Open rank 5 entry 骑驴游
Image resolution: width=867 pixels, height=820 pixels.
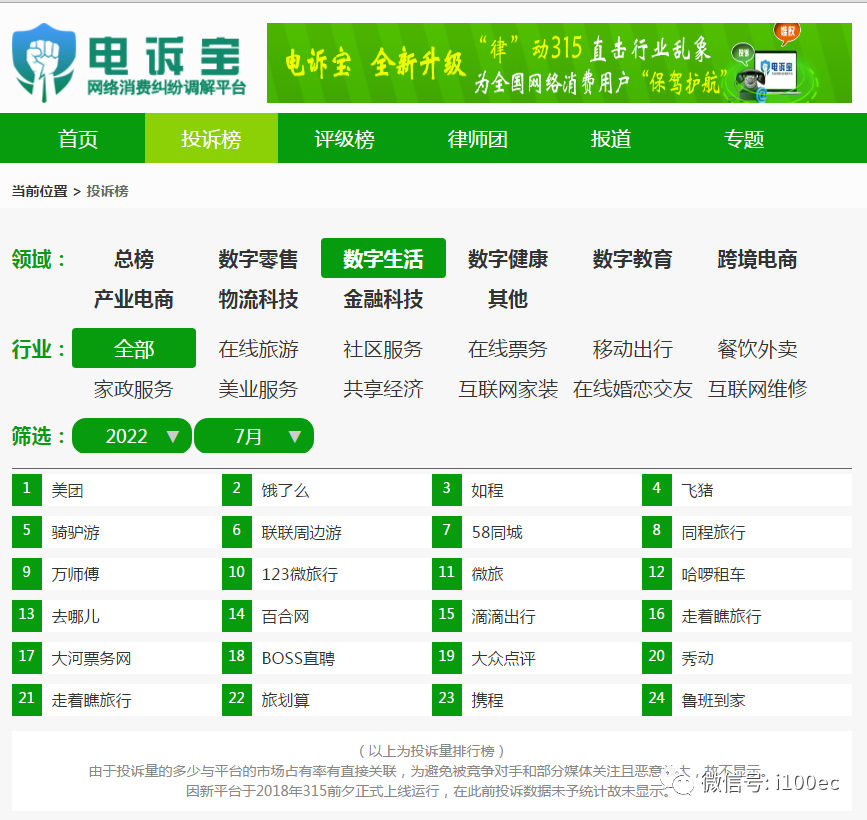(x=76, y=532)
